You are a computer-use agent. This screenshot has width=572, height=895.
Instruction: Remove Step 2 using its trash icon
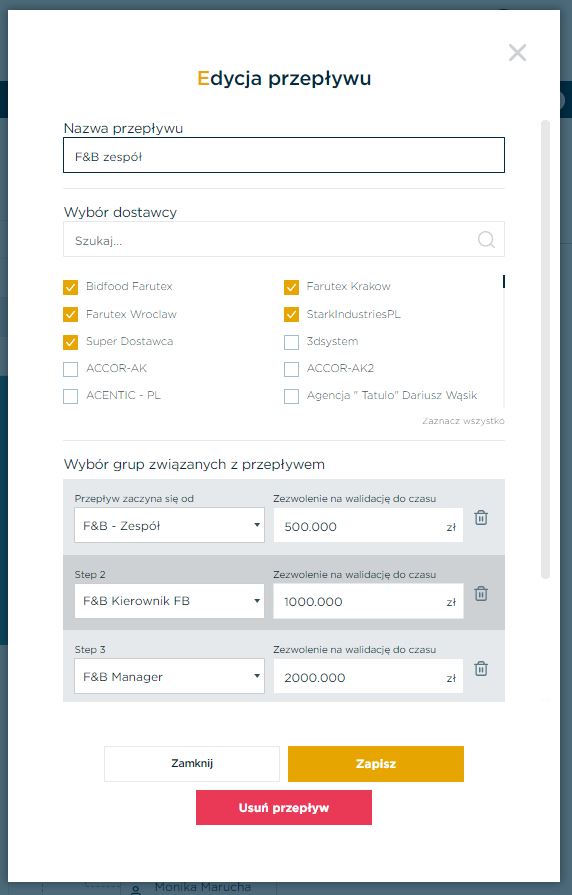tap(481, 593)
